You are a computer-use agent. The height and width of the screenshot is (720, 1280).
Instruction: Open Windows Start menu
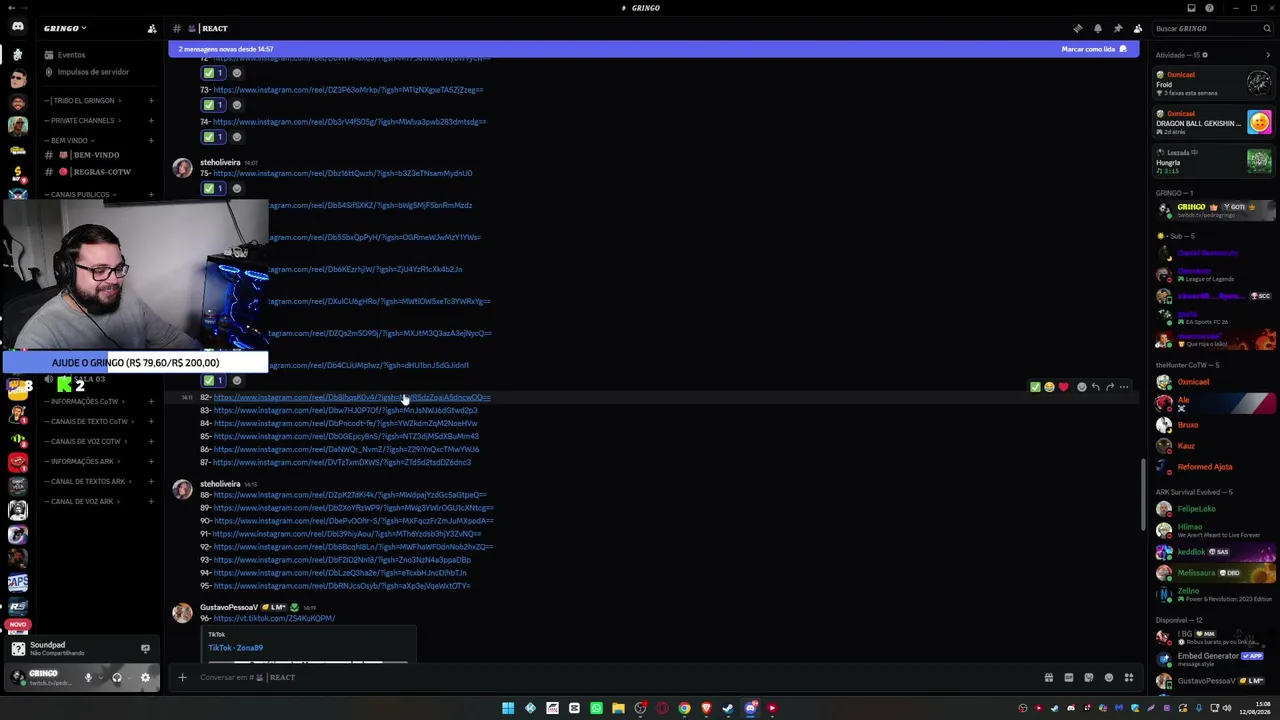(508, 708)
